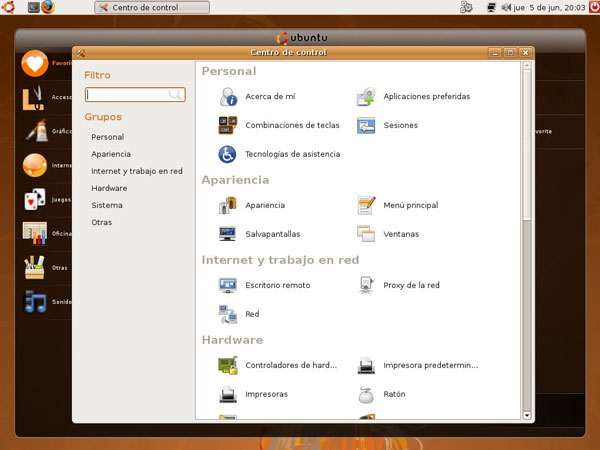
Task: Jump to the Apariencia group
Action: (111, 154)
